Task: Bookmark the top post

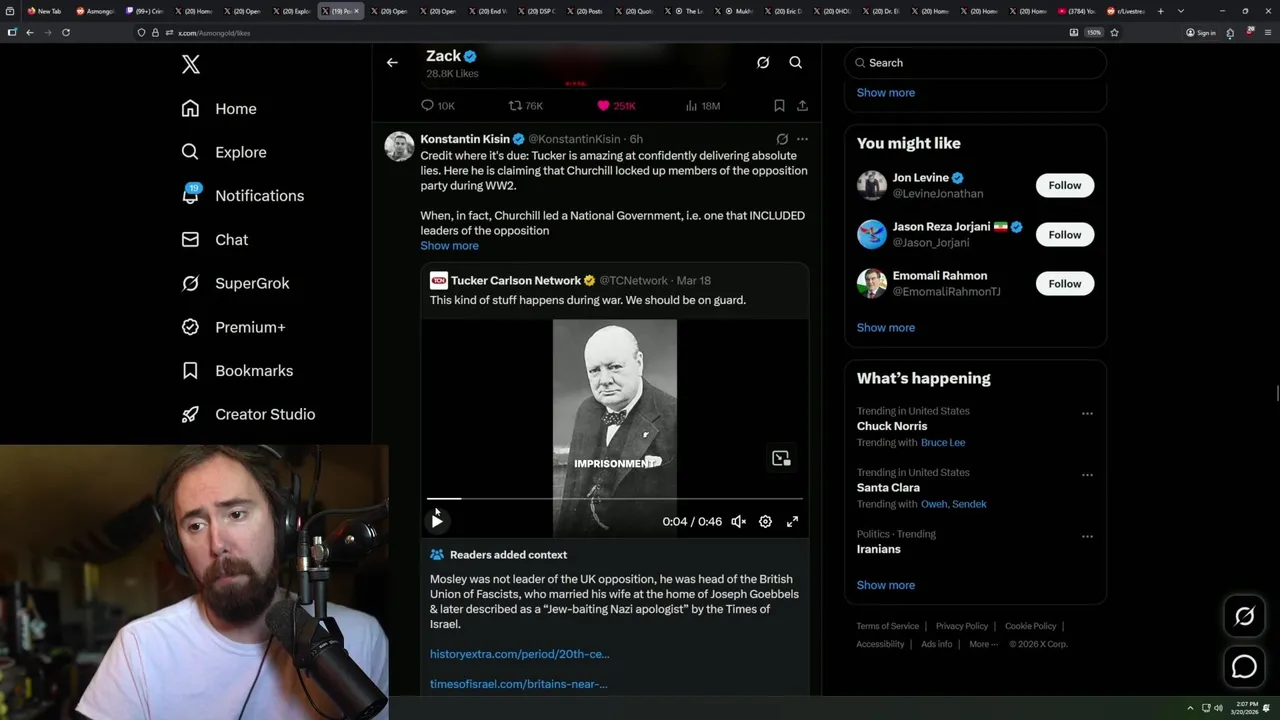Action: (x=779, y=105)
